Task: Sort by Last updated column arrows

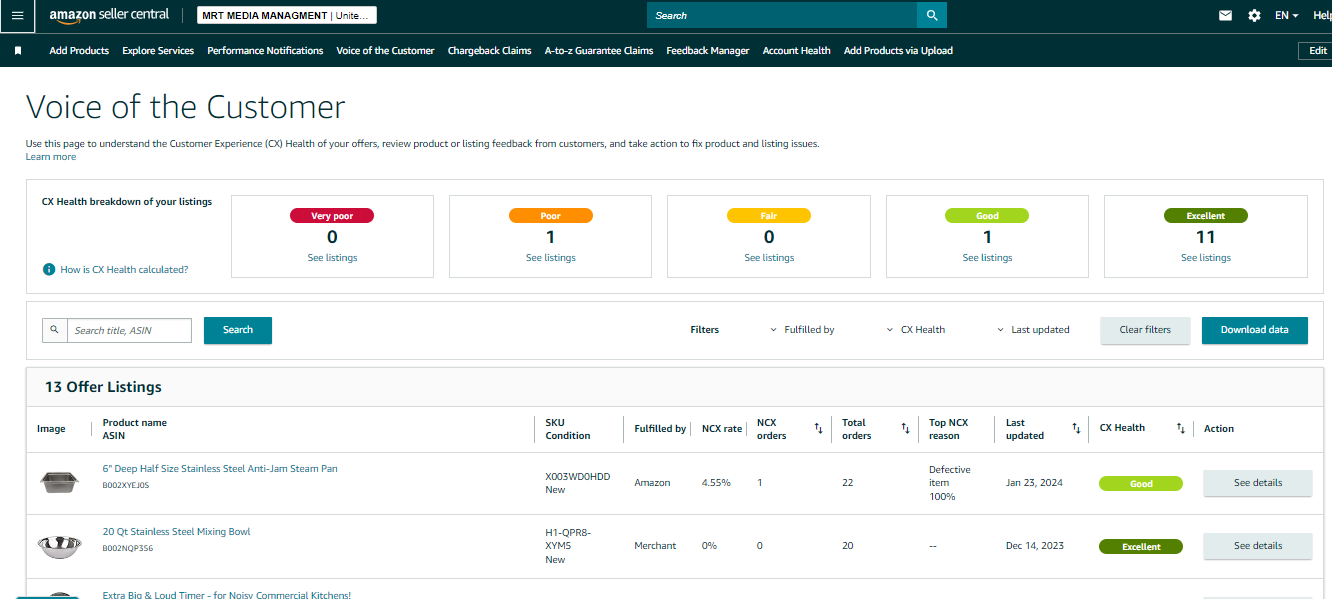Action: coord(1076,429)
